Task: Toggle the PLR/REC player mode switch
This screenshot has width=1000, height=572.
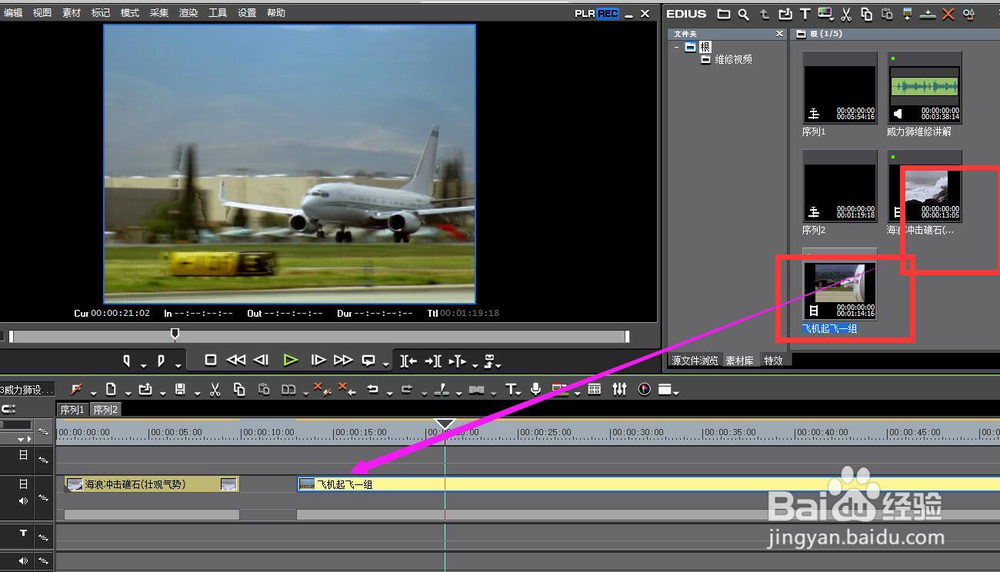Action: coord(596,13)
